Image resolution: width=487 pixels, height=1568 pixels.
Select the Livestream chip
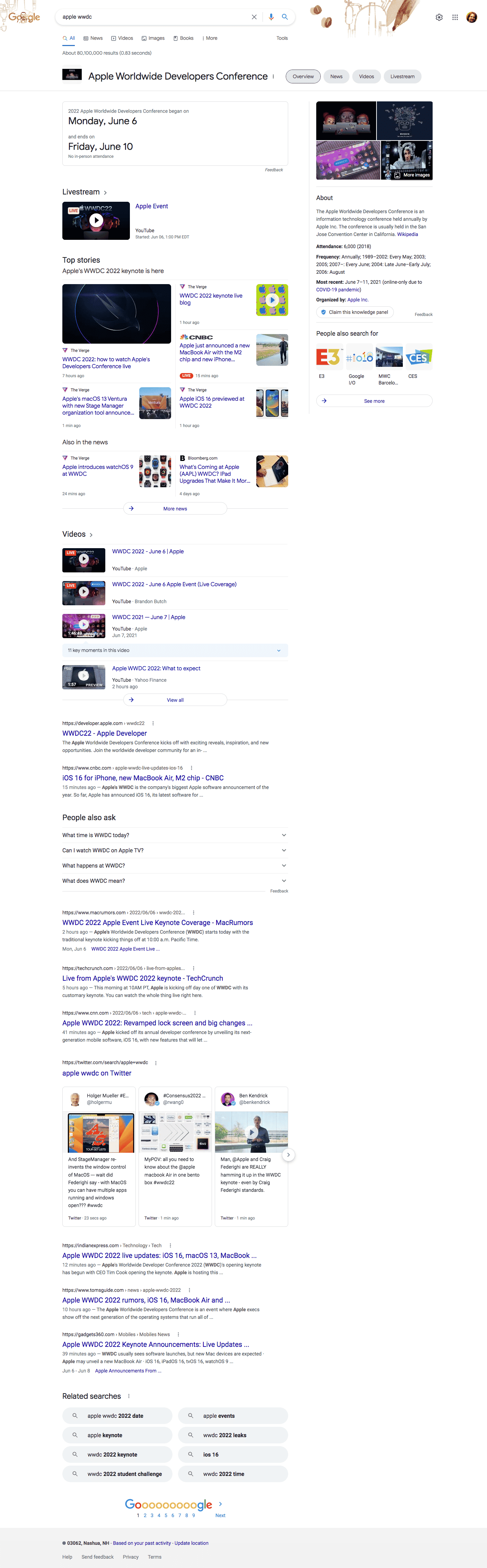coord(402,77)
